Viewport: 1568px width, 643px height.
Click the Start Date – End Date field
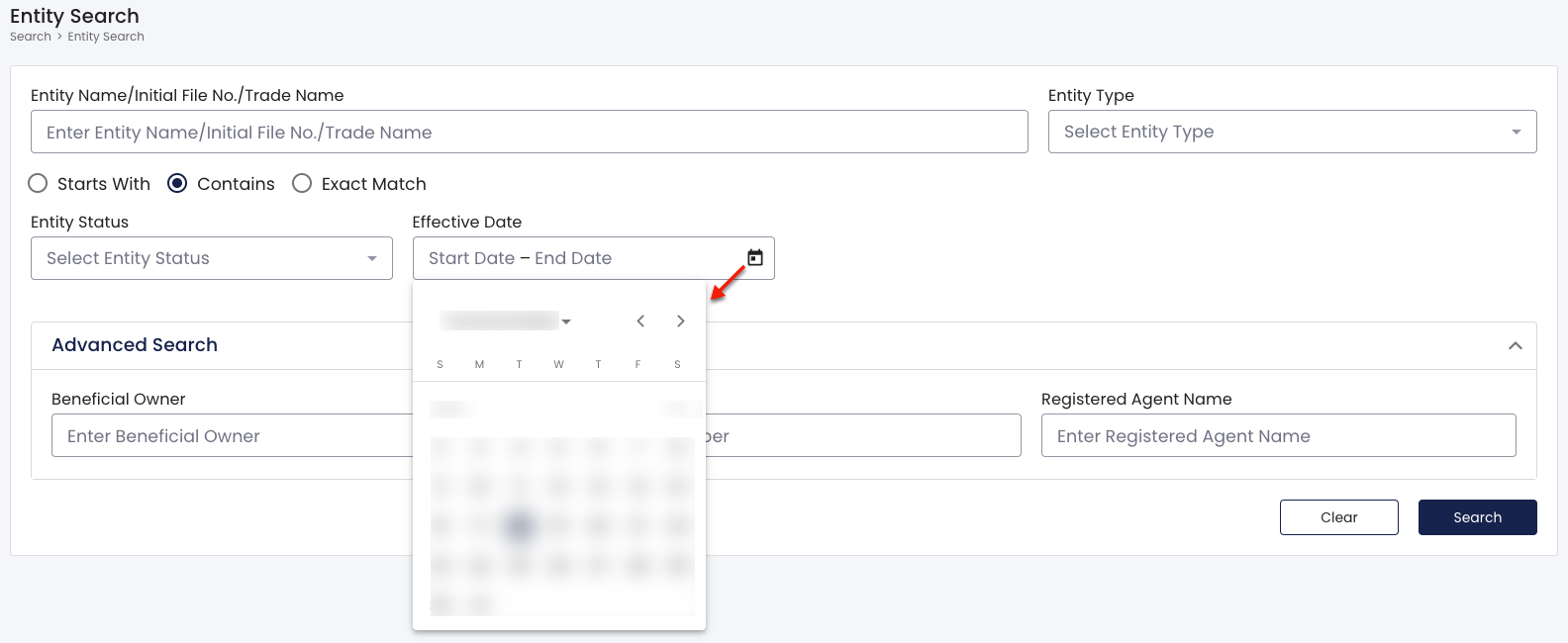click(579, 258)
